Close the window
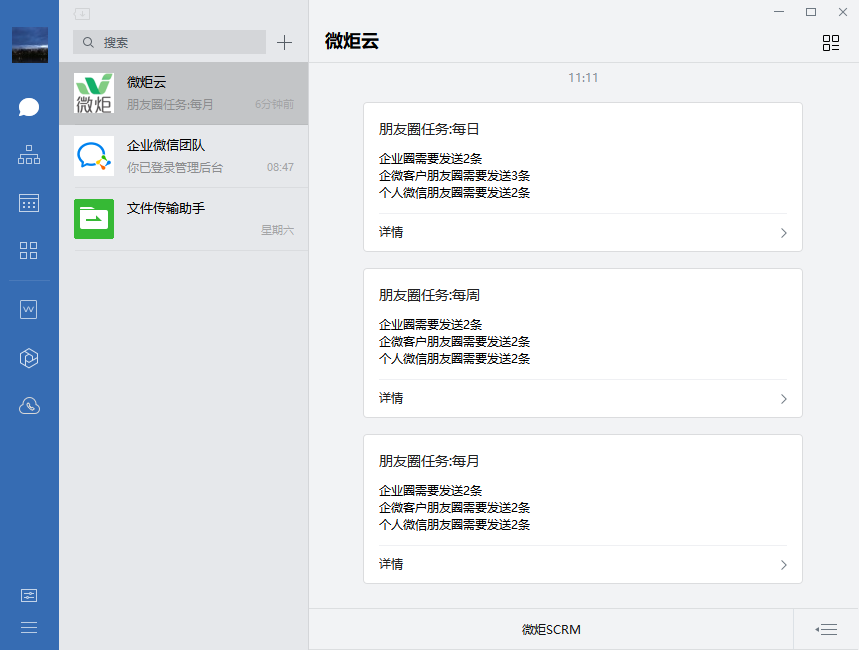859x650 pixels. click(843, 12)
